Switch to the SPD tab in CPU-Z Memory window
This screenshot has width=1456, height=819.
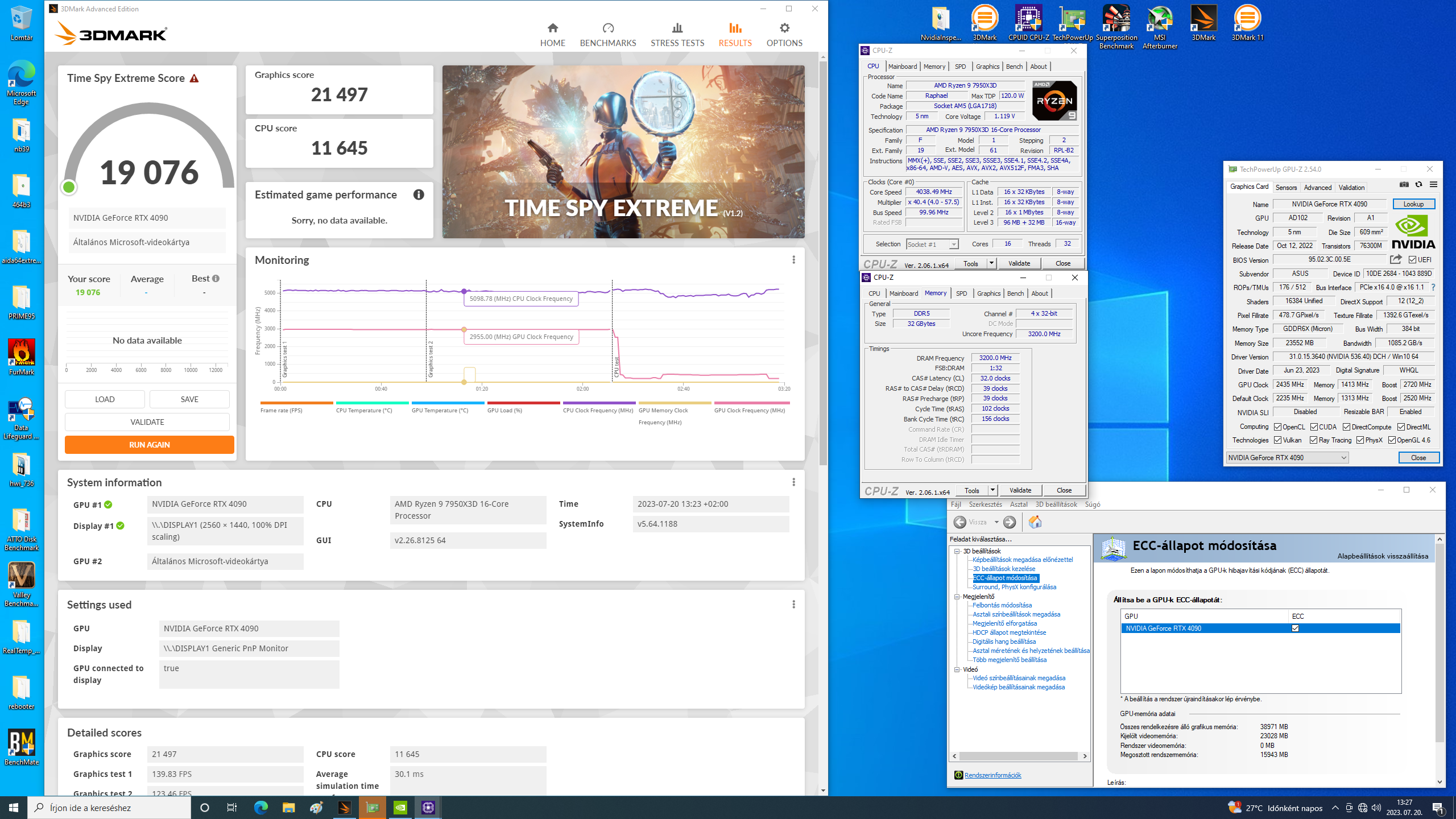click(961, 293)
